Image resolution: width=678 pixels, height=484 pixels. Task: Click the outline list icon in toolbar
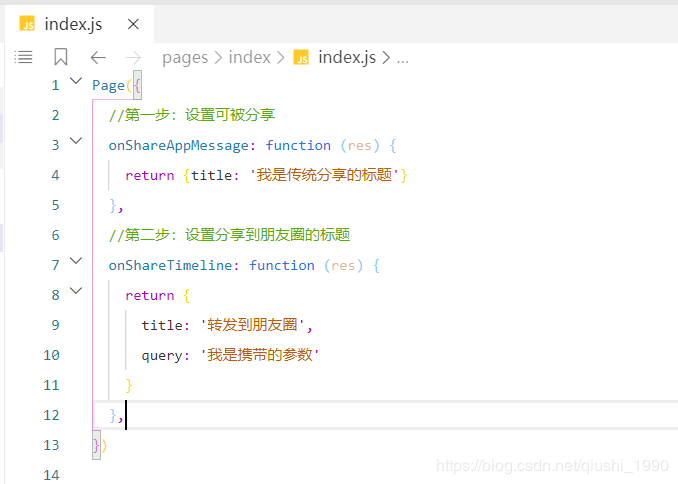[x=24, y=58]
